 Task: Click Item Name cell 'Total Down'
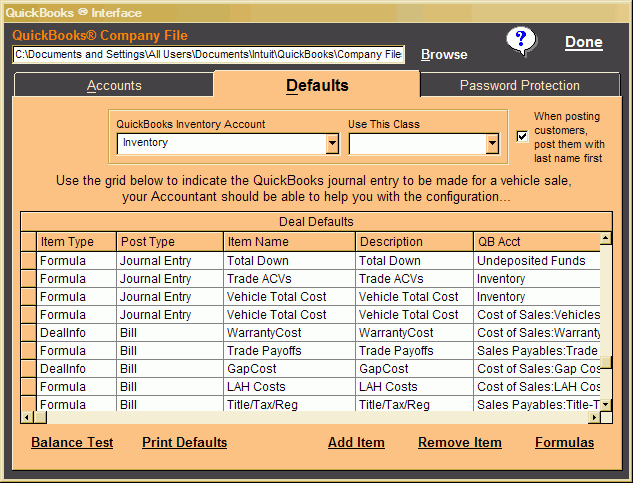coord(289,261)
